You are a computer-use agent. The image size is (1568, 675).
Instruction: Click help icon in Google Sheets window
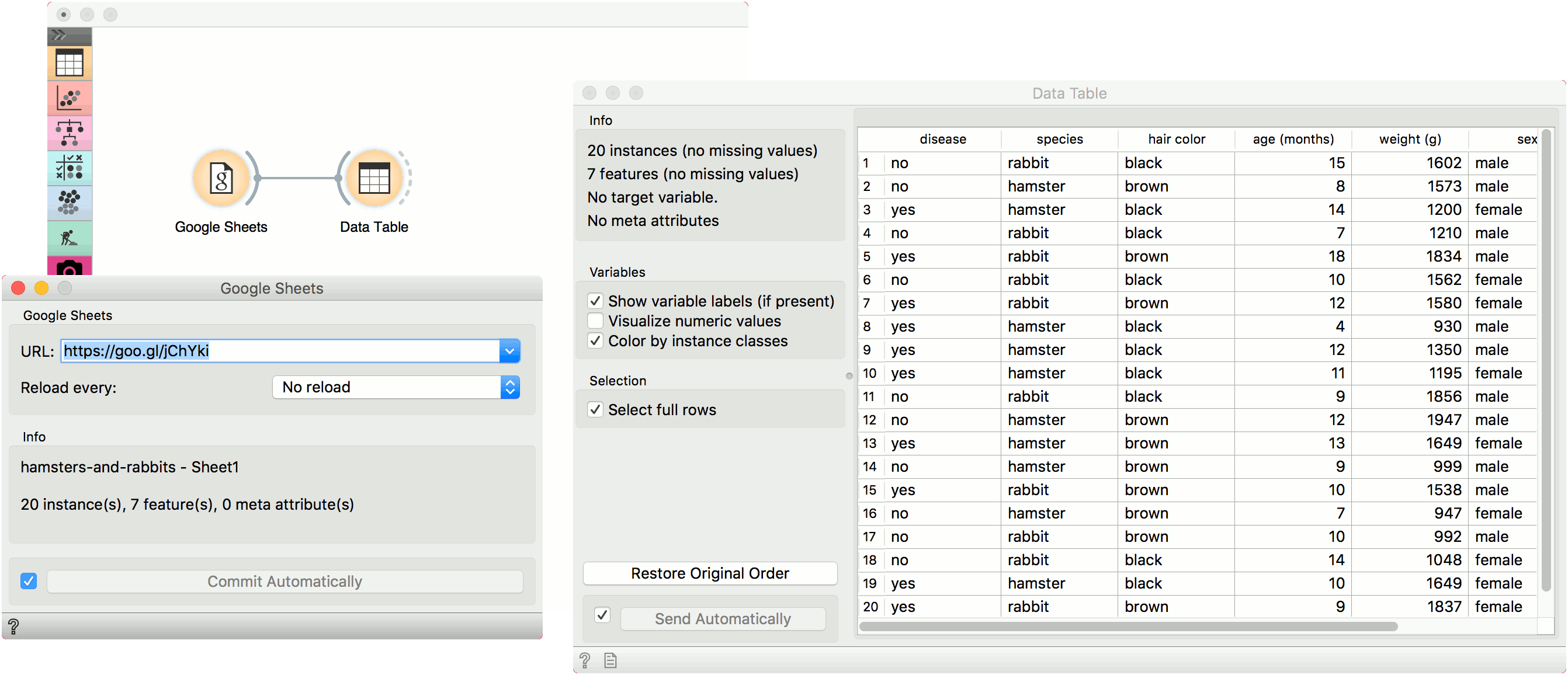click(13, 626)
